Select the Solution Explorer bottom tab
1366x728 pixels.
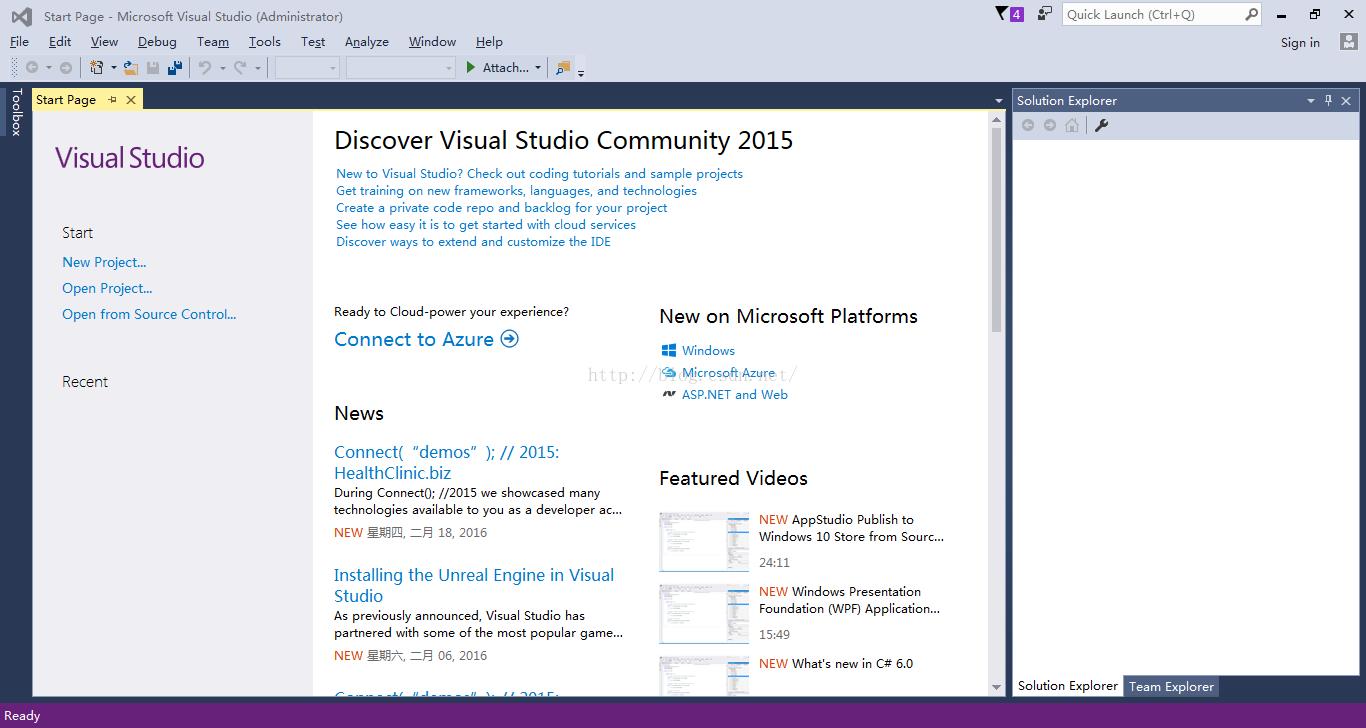coord(1068,686)
